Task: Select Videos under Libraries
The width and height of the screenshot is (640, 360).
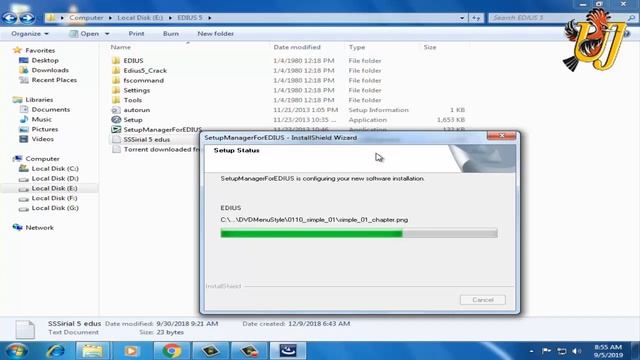Action: (42, 139)
